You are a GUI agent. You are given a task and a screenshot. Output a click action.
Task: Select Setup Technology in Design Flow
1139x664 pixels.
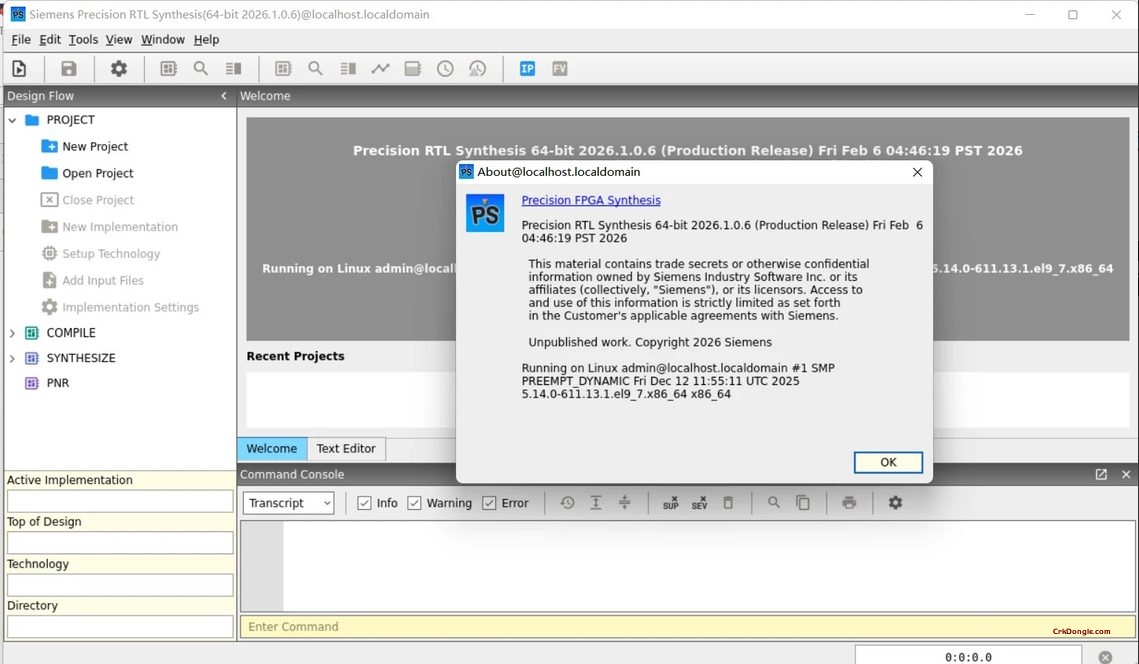pos(111,254)
